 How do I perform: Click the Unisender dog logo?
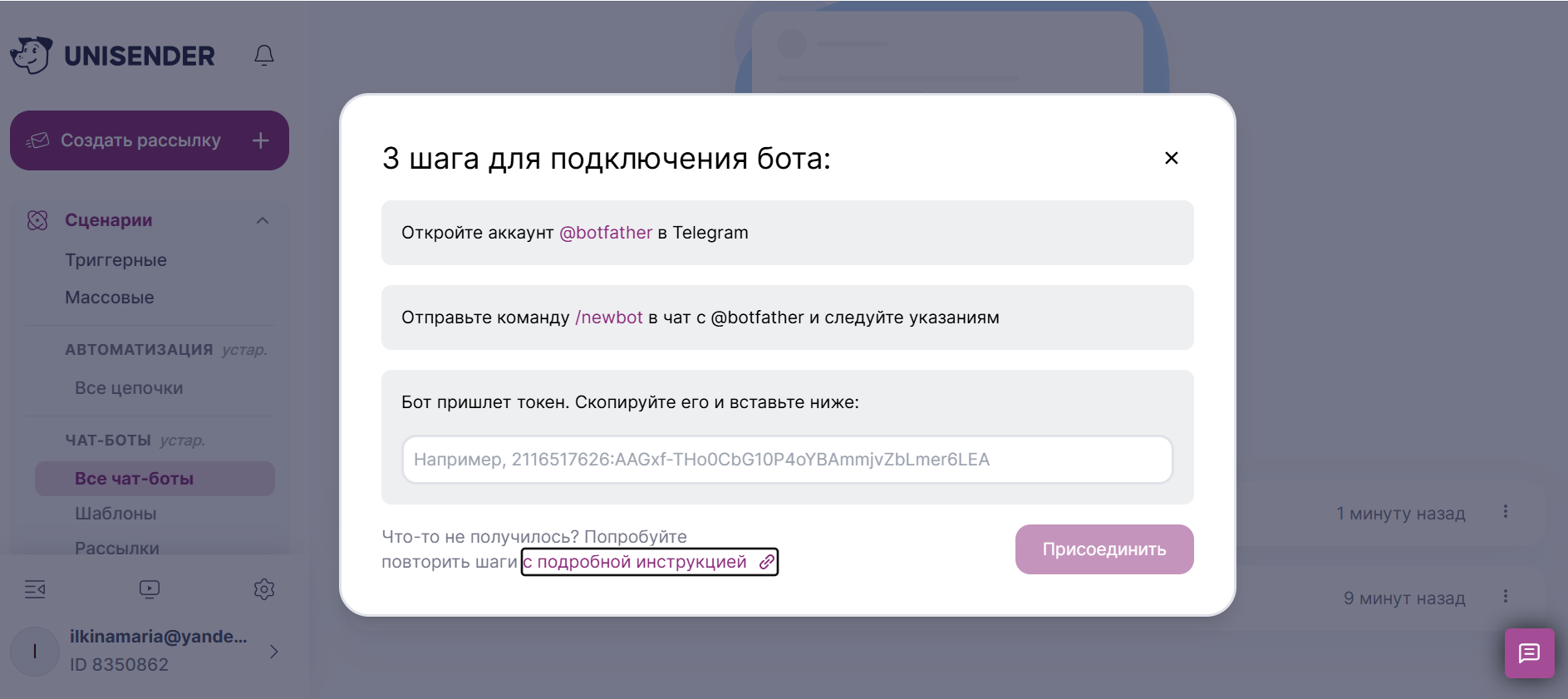(x=32, y=55)
